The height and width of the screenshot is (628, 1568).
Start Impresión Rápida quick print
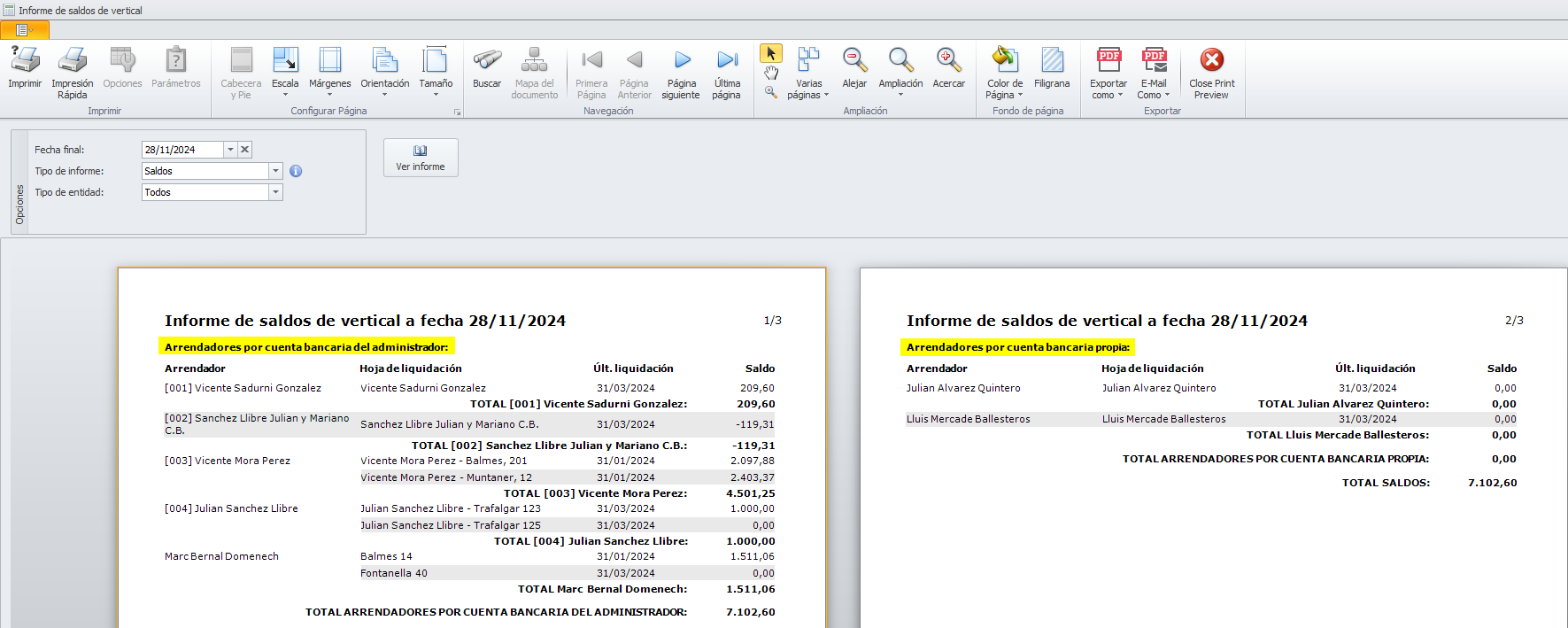[x=73, y=60]
